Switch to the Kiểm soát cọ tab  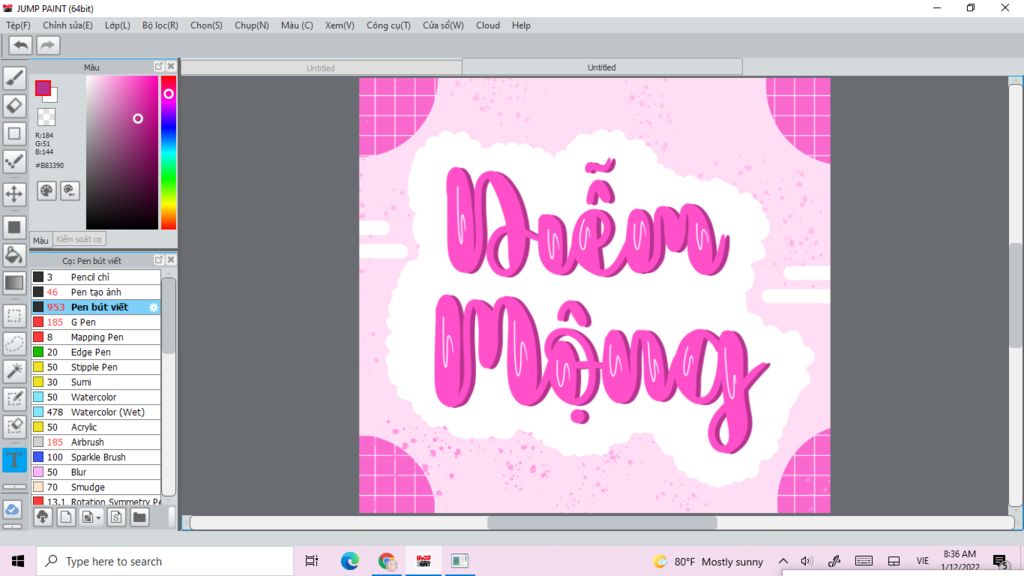[79, 240]
